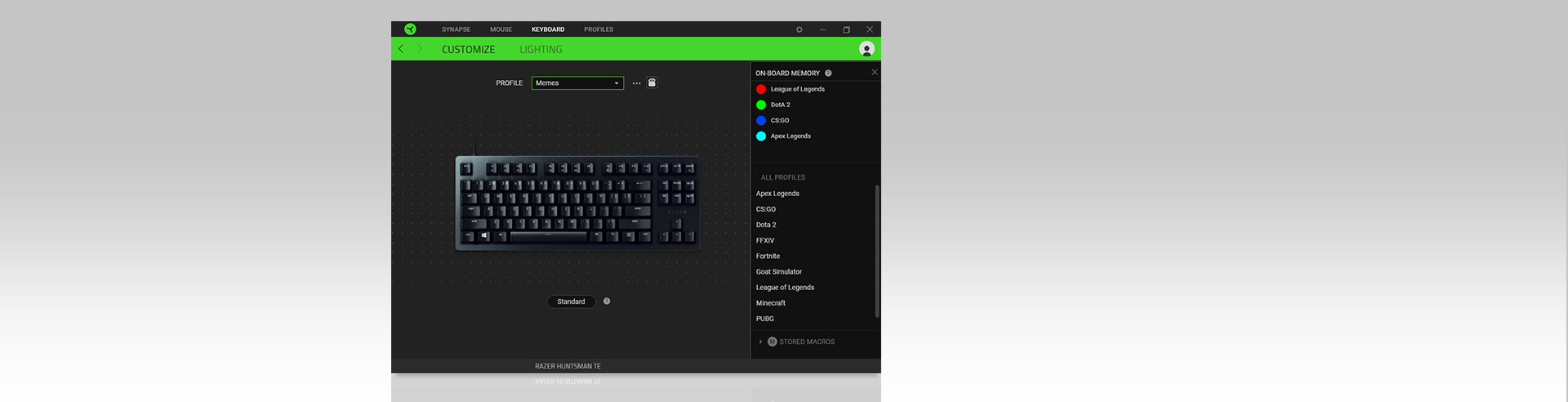This screenshot has height=402, width=1568.
Task: Open the settings gear icon
Action: [x=799, y=29]
